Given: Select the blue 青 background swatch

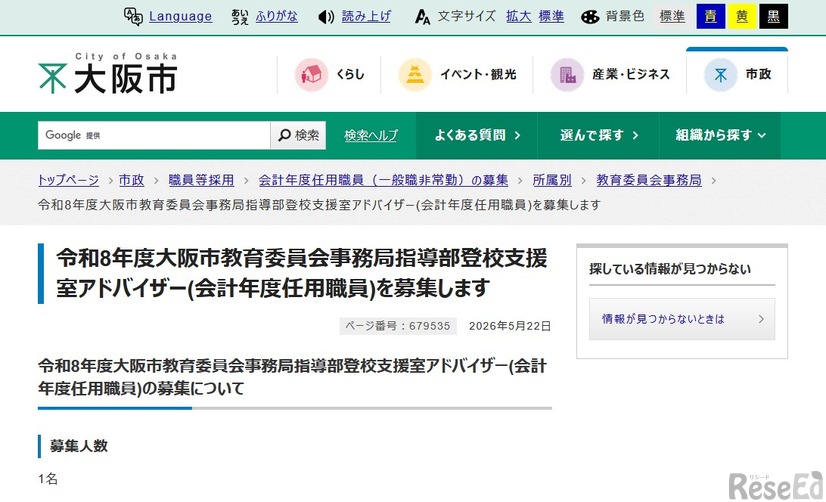Looking at the screenshot, I should click(711, 16).
